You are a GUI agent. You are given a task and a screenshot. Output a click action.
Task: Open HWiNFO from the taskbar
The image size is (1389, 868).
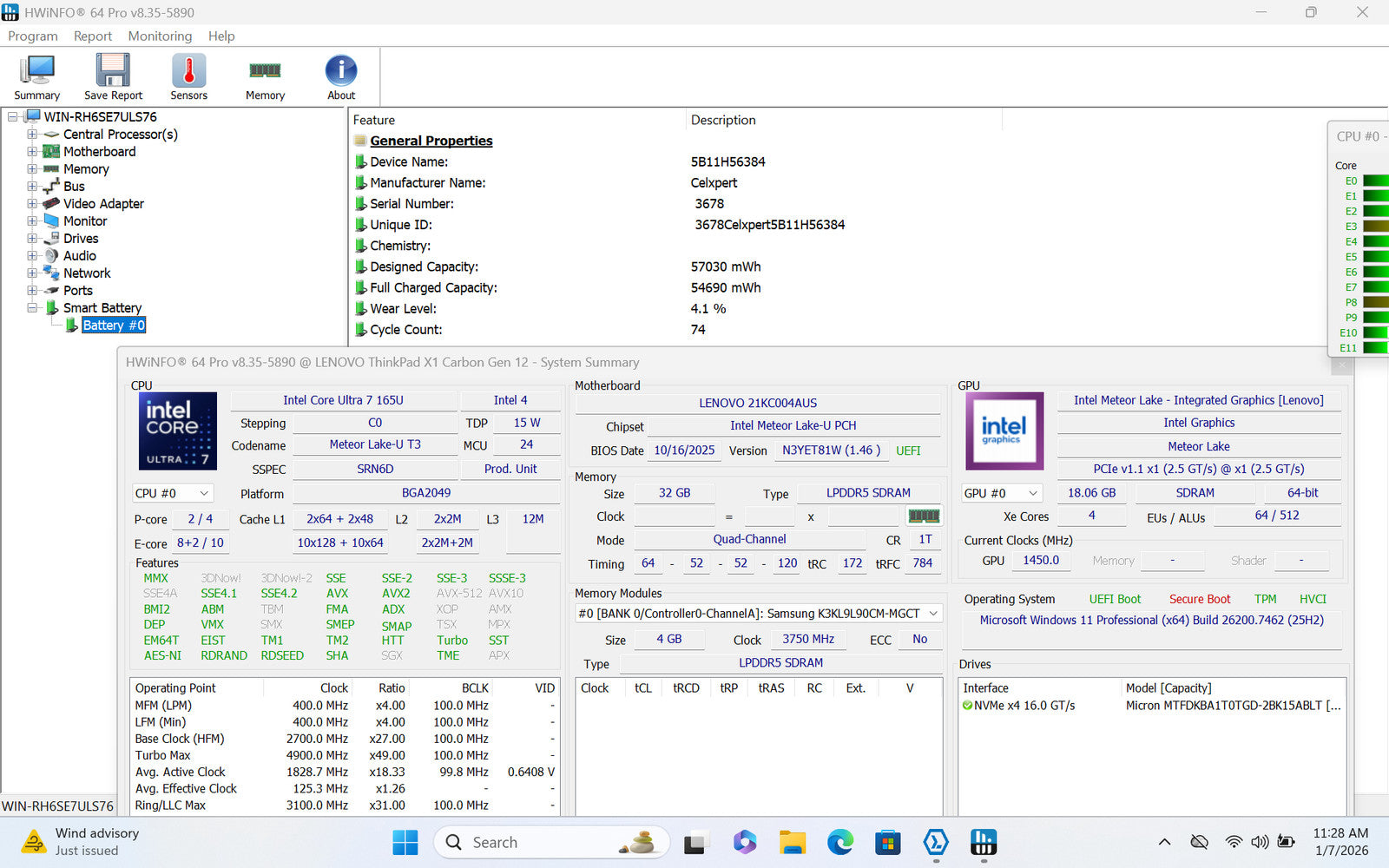[983, 842]
